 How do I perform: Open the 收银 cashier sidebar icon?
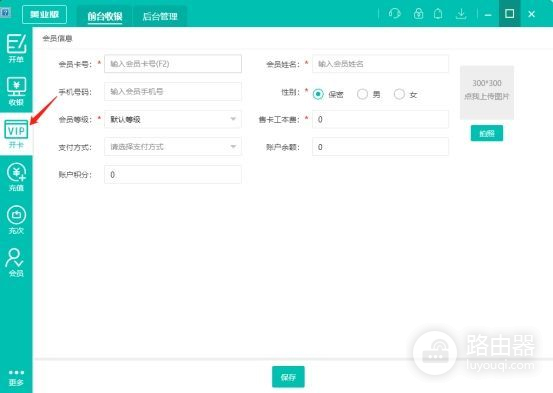(16, 91)
